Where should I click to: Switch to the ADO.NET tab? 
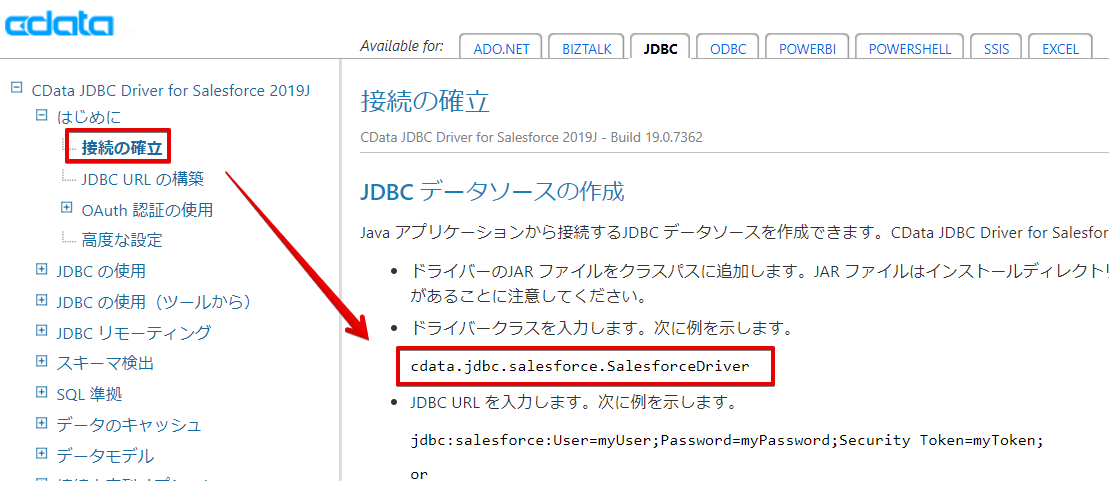[501, 47]
